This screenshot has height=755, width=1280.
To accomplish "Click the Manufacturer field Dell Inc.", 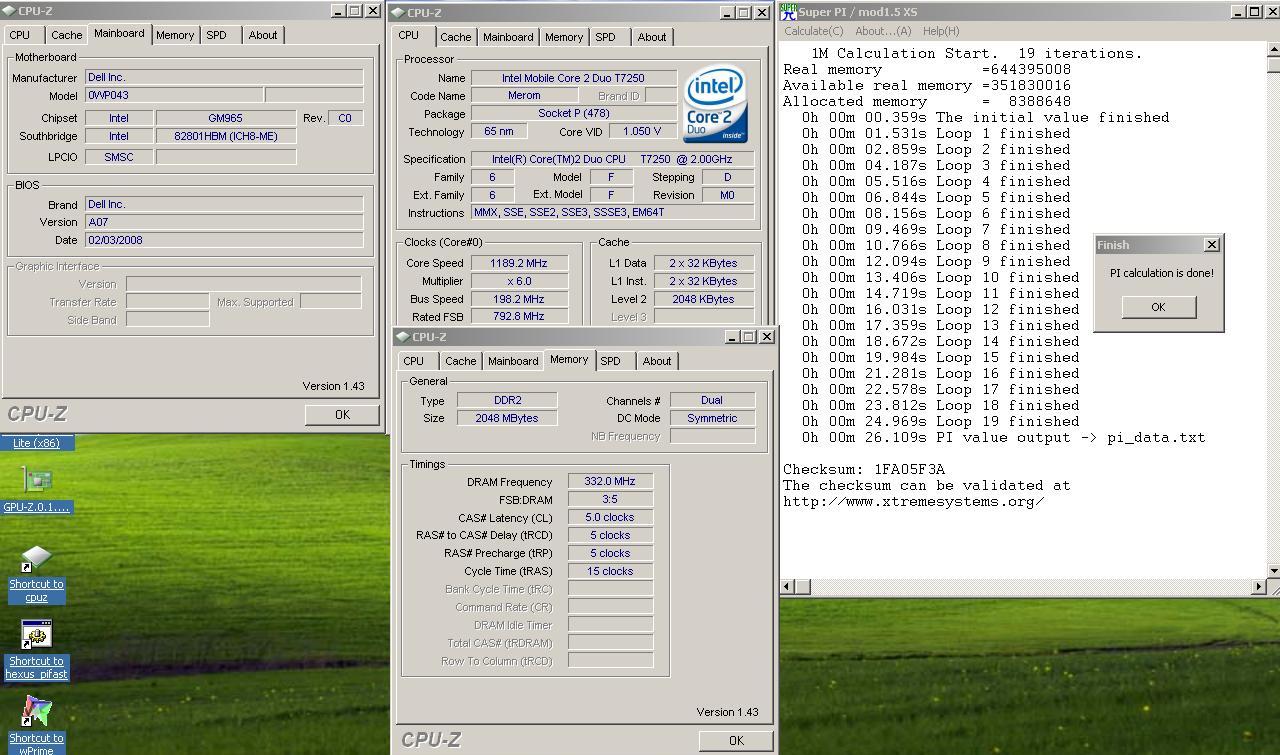I will pyautogui.click(x=224, y=77).
